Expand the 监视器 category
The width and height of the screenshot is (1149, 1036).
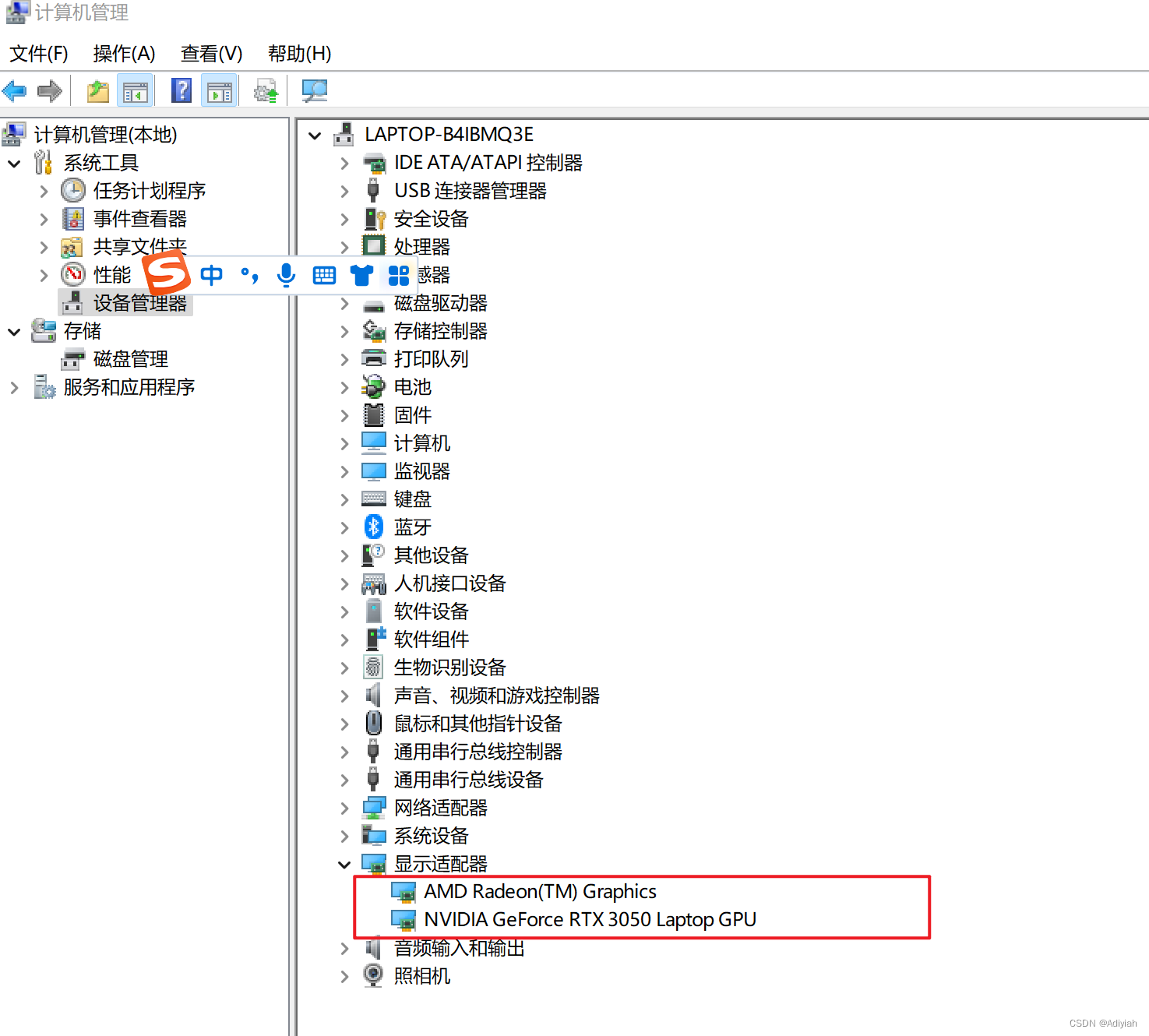pyautogui.click(x=344, y=472)
